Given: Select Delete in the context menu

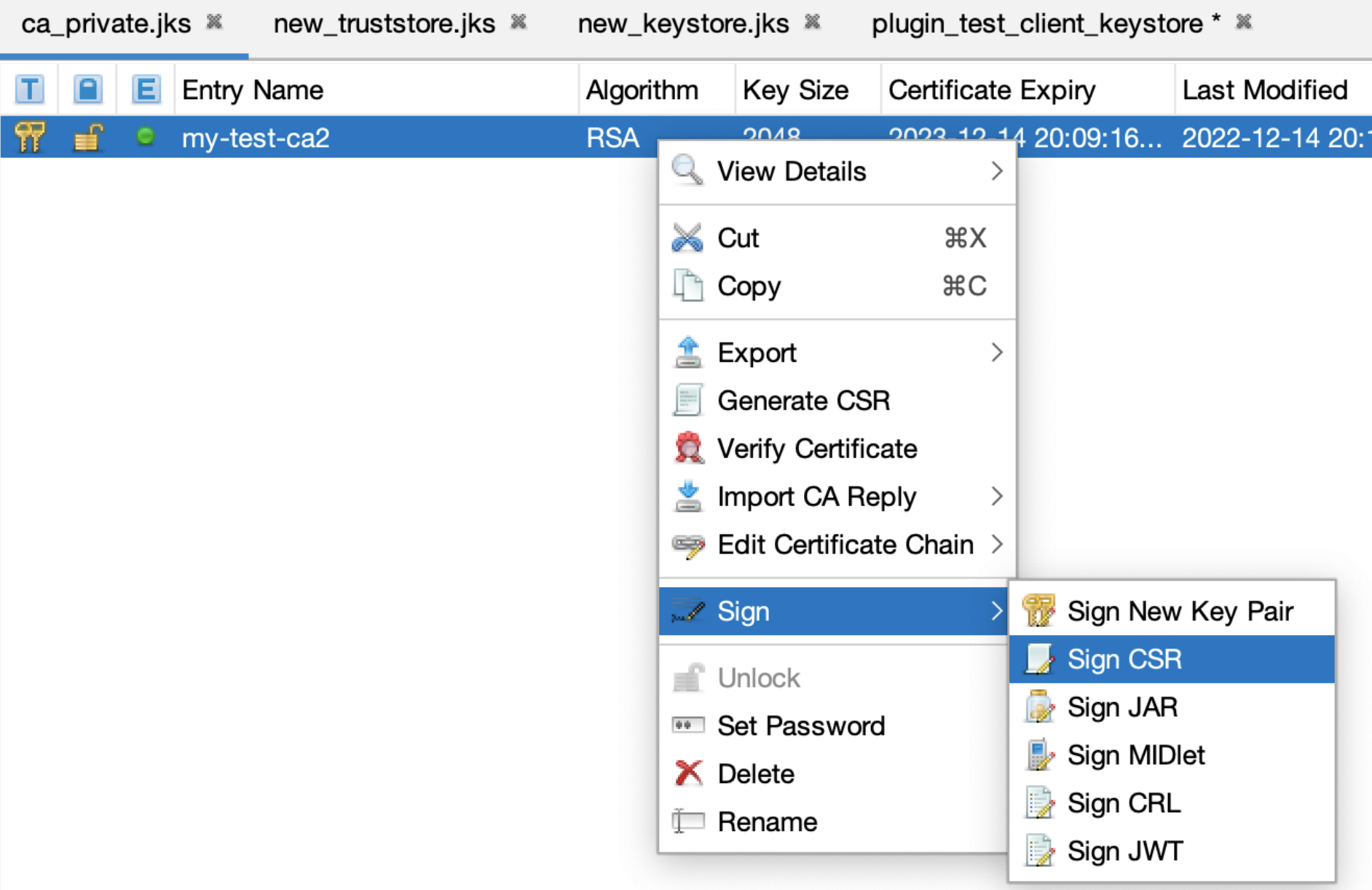Looking at the screenshot, I should tap(755, 773).
